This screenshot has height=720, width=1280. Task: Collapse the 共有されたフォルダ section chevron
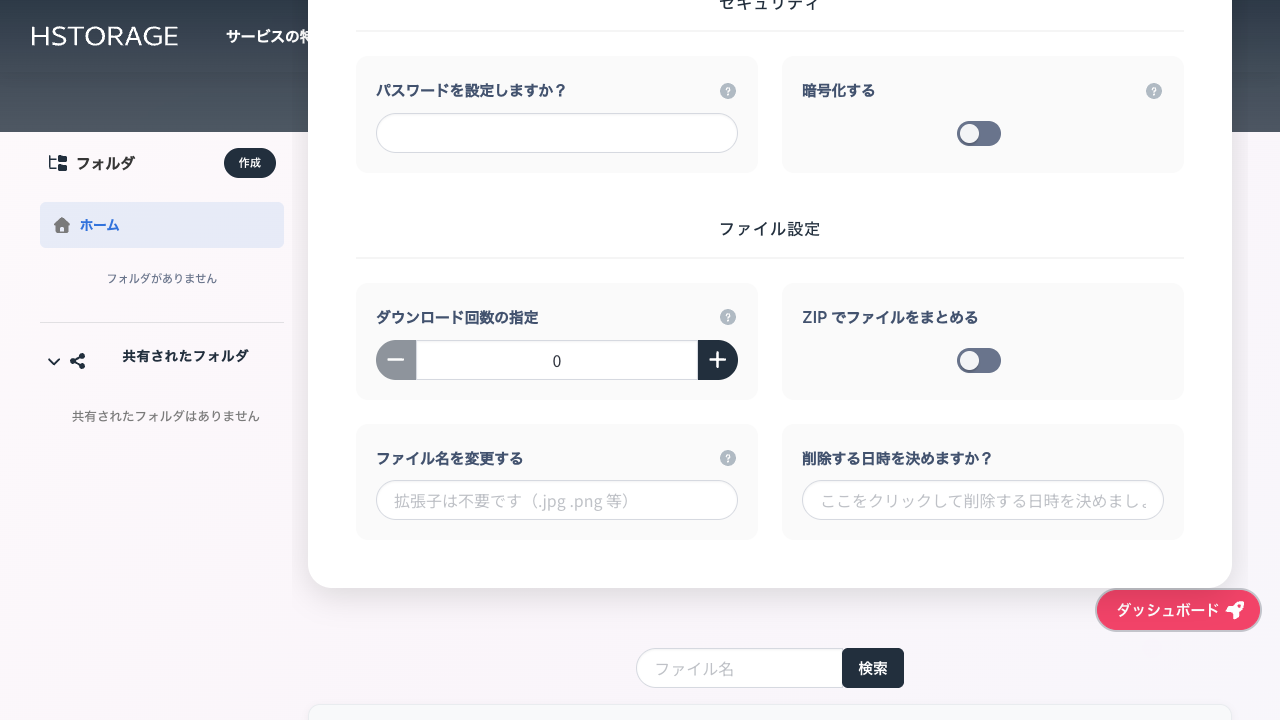point(54,361)
